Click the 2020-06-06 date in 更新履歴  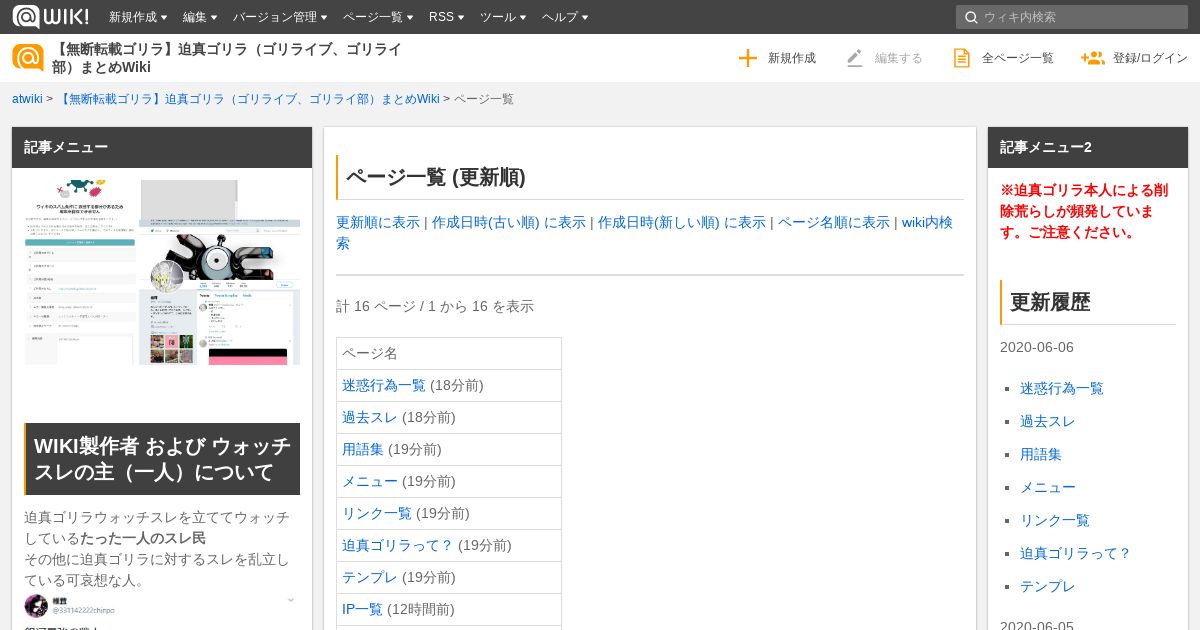(1037, 347)
